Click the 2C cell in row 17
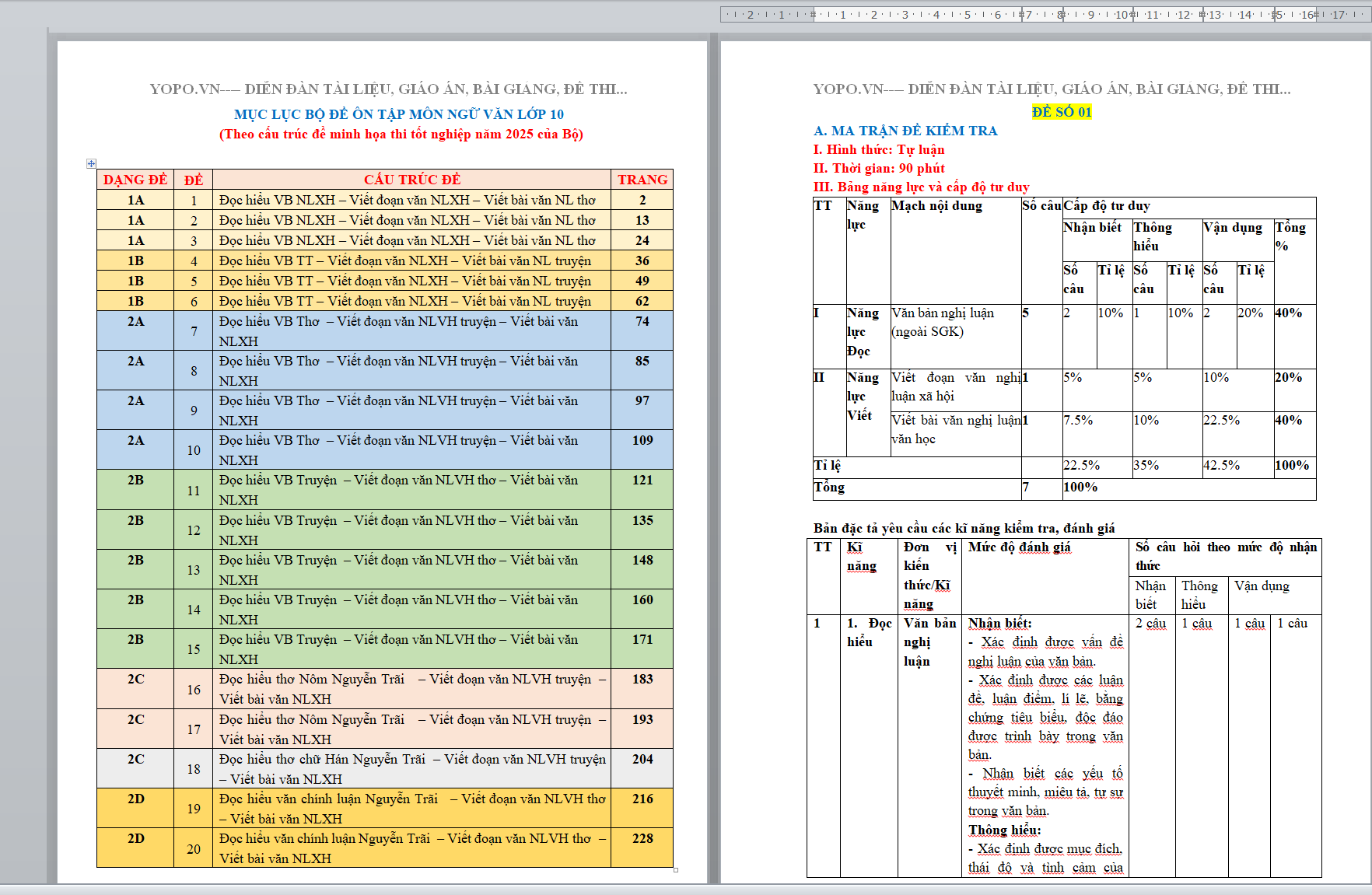1372x895 pixels. click(x=135, y=729)
